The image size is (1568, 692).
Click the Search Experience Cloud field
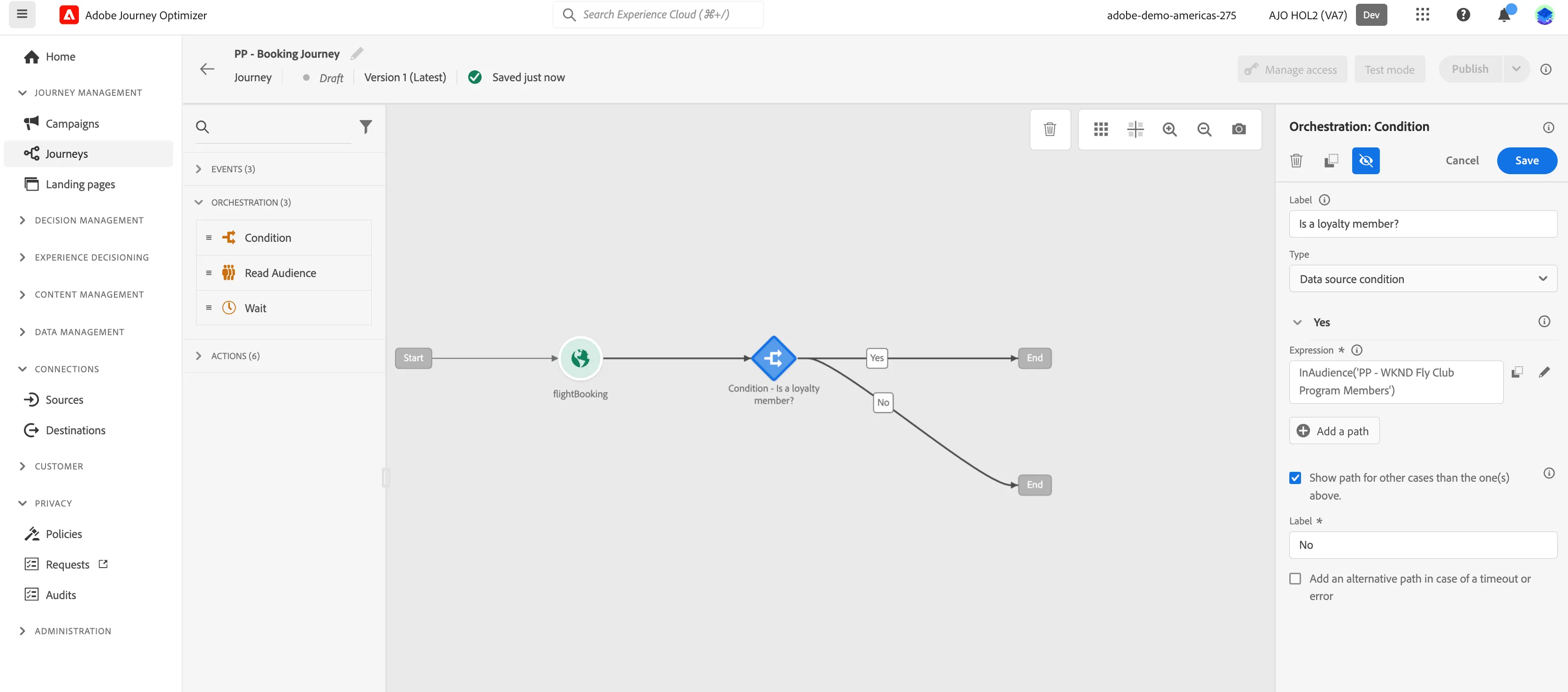pyautogui.click(x=658, y=15)
